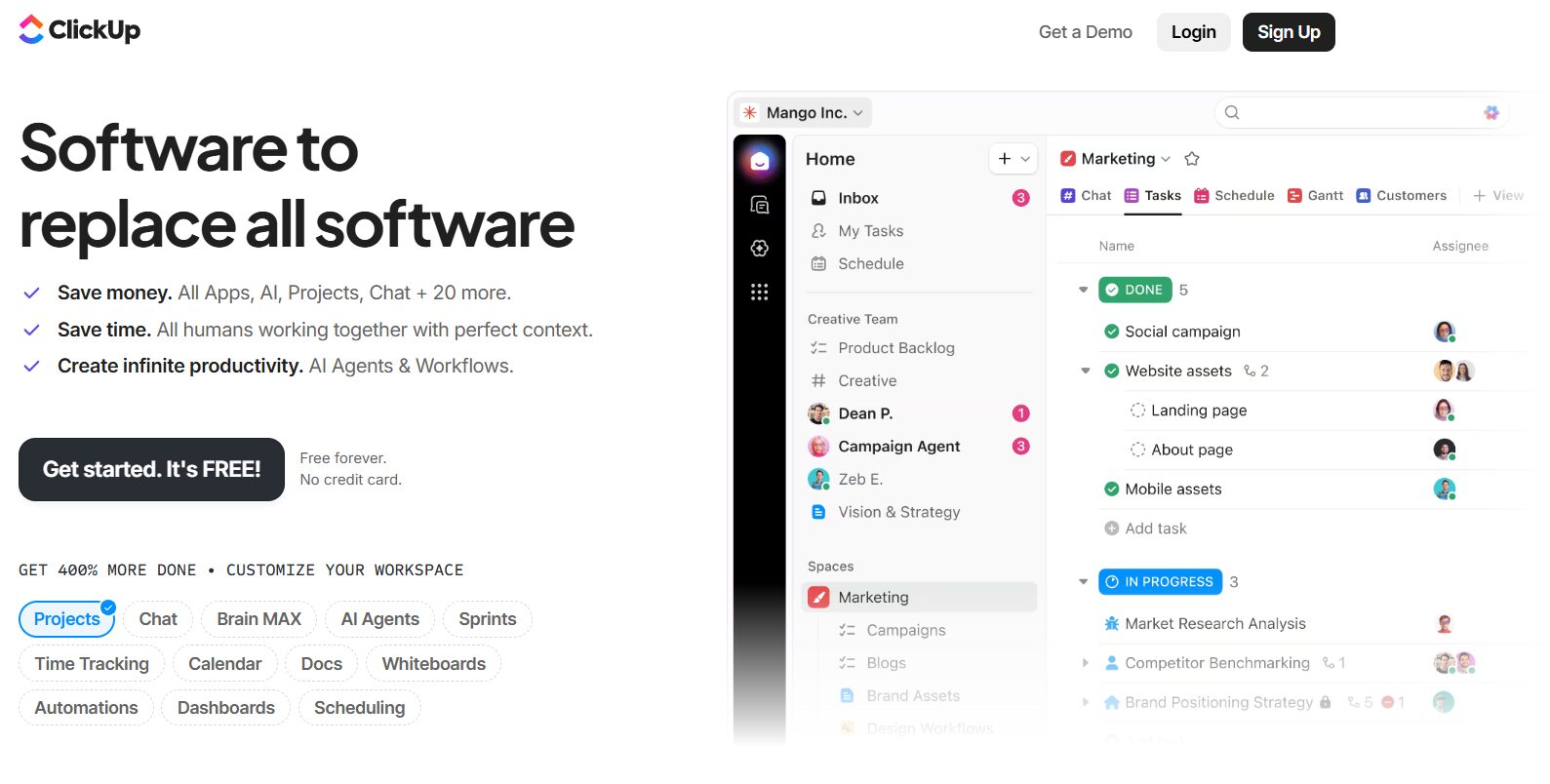Screen dimensions: 1550x784
Task: Collapse Website assets subtasks
Action: click(1086, 371)
